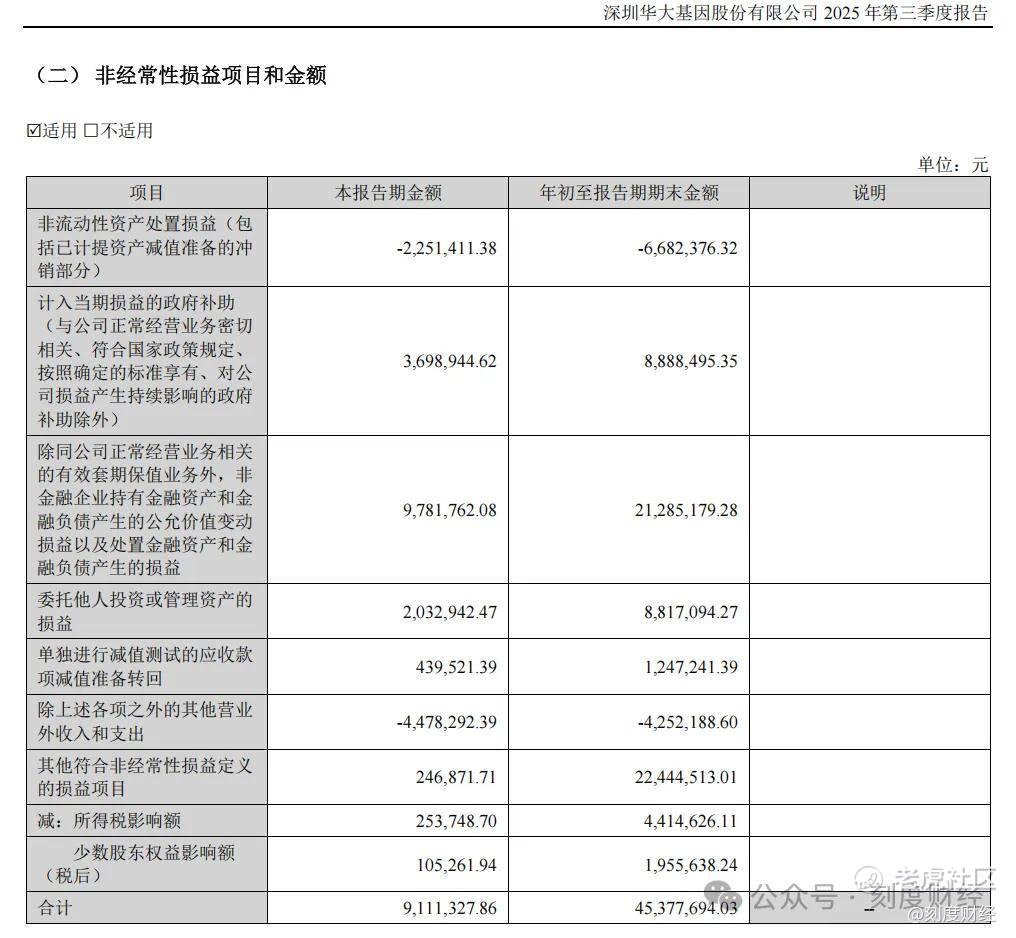Click the value -6,682,376.32
The image size is (1016, 938).
click(687, 248)
